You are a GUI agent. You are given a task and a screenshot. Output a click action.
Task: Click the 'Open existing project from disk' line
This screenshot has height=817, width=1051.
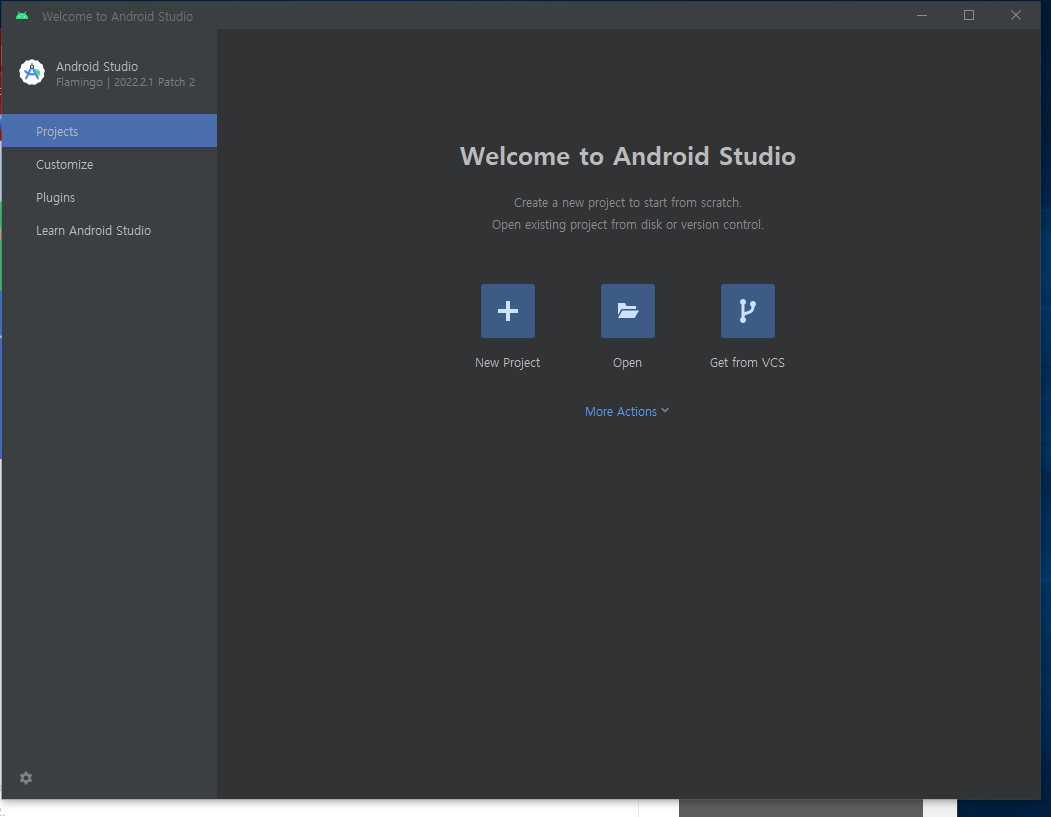pyautogui.click(x=627, y=225)
